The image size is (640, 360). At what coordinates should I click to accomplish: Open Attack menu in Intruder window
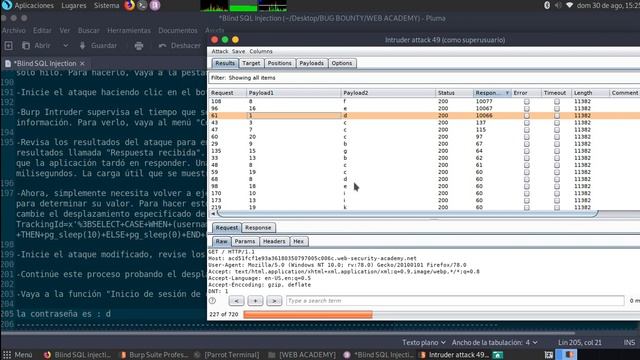(x=220, y=51)
